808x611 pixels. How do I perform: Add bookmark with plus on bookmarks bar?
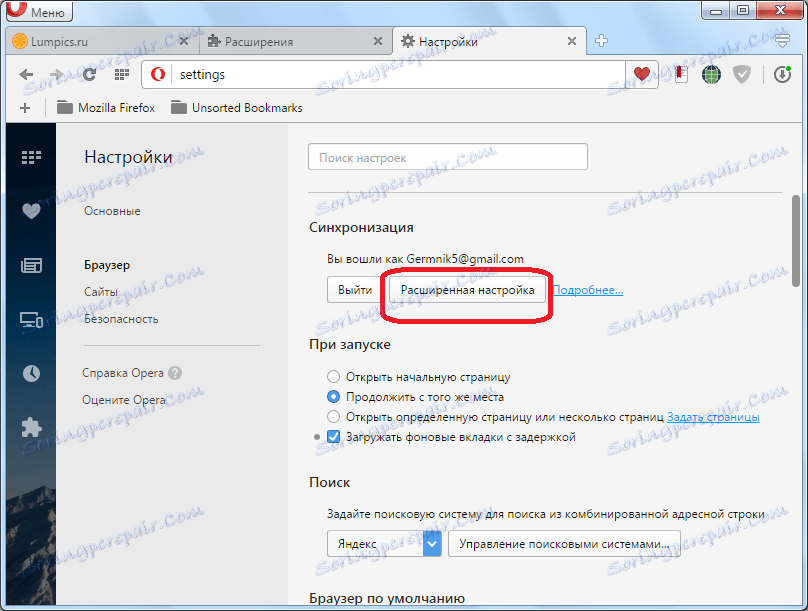(x=25, y=108)
